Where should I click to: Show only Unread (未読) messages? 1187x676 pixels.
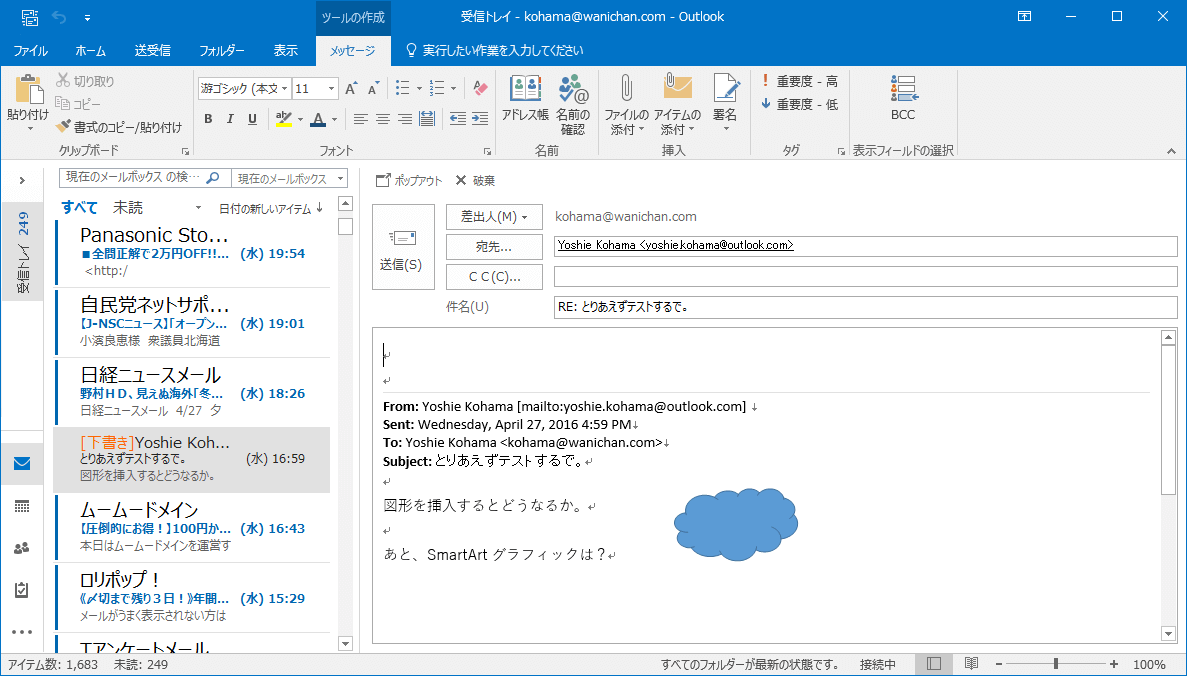pos(128,207)
